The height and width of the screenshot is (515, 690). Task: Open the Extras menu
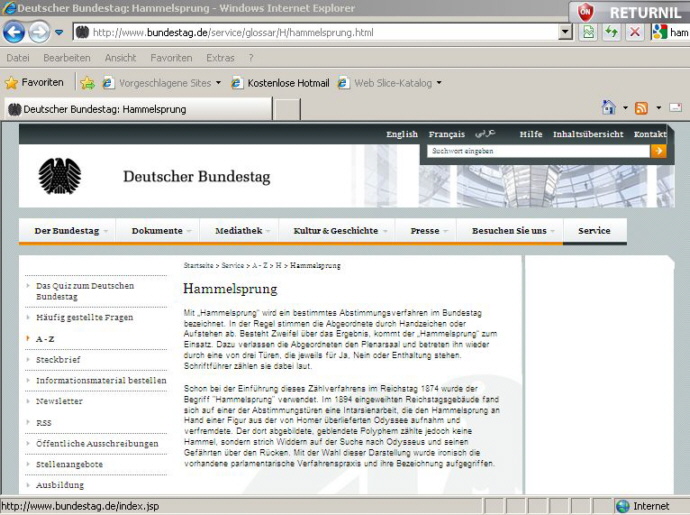point(220,58)
